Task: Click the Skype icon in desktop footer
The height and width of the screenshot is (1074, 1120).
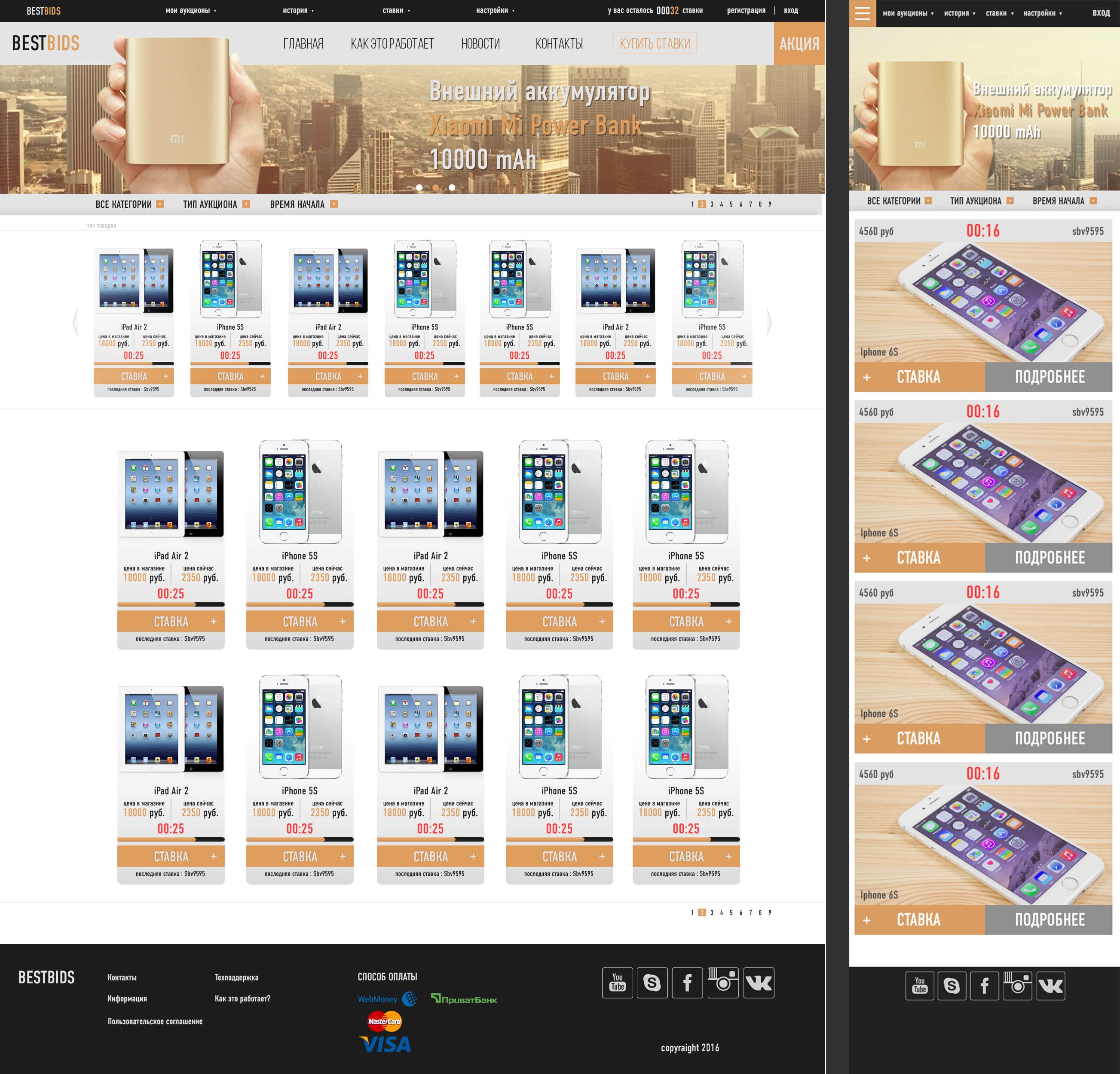Action: 652,982
